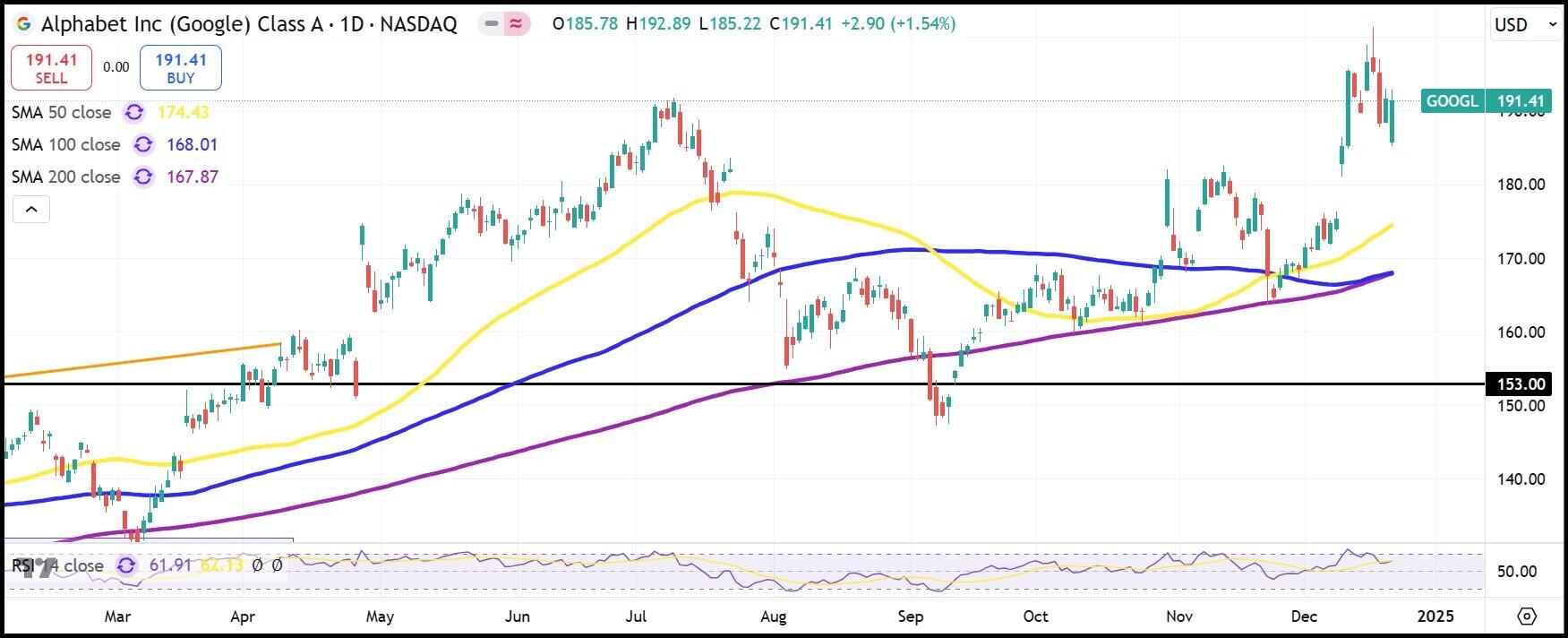Select the SMA 50 close indicator label
Image resolution: width=1568 pixels, height=638 pixels.
[62, 113]
